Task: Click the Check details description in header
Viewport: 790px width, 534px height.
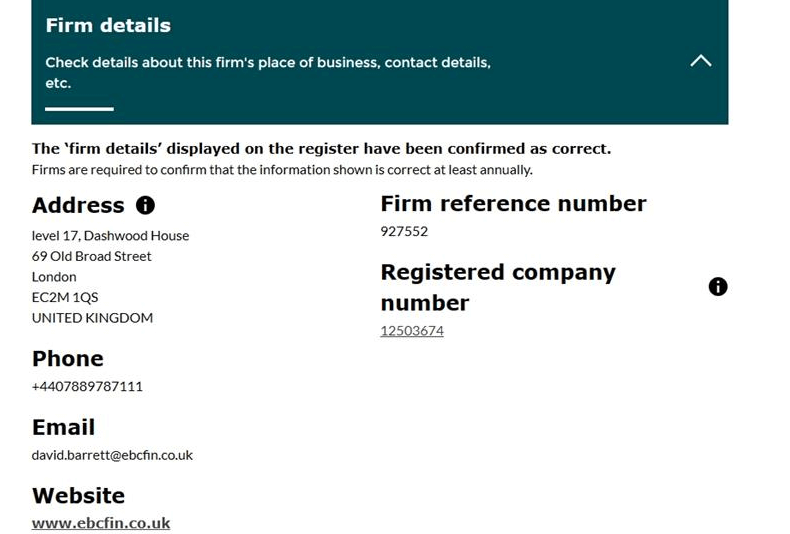Action: (x=268, y=73)
